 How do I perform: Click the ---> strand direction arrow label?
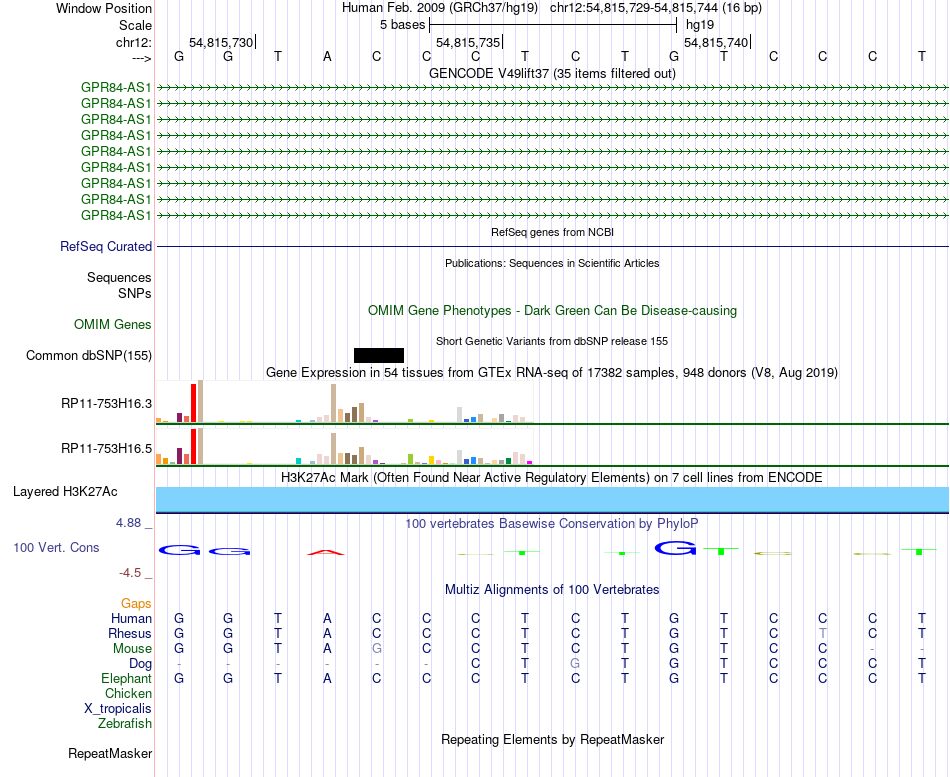[142, 58]
